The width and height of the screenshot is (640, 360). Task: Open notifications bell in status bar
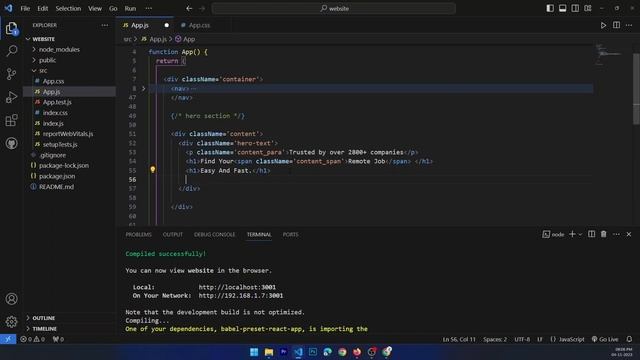pyautogui.click(x=629, y=339)
